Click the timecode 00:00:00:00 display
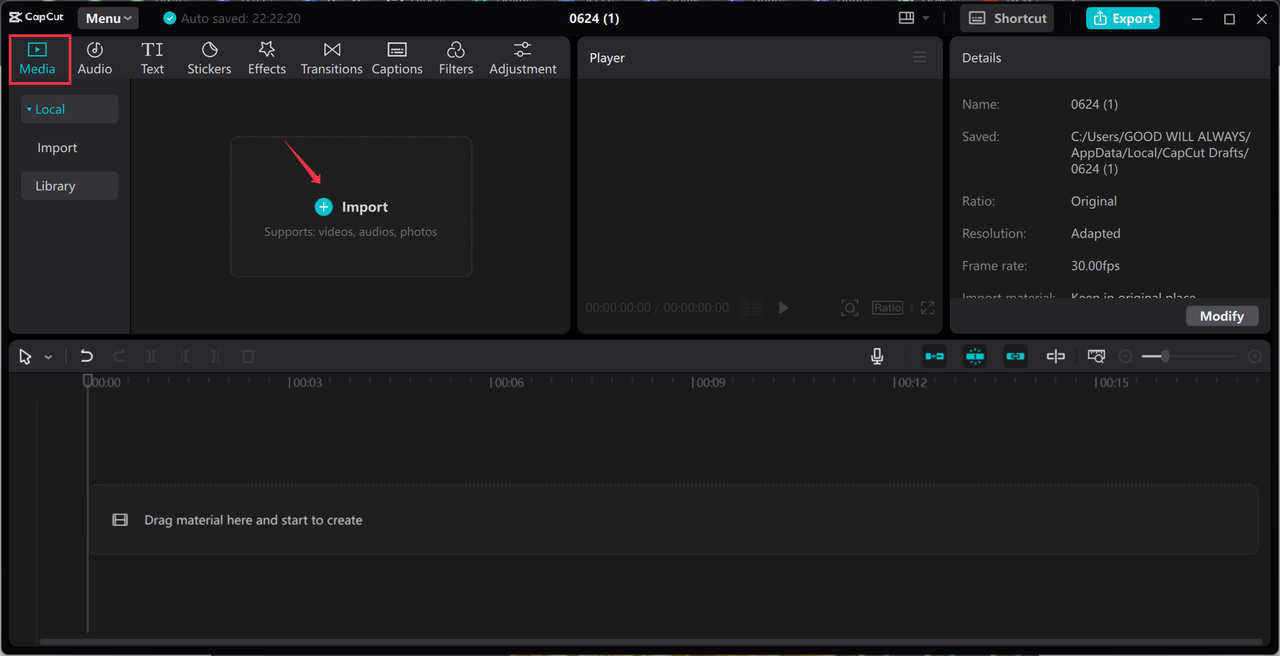The image size is (1280, 656). (618, 308)
